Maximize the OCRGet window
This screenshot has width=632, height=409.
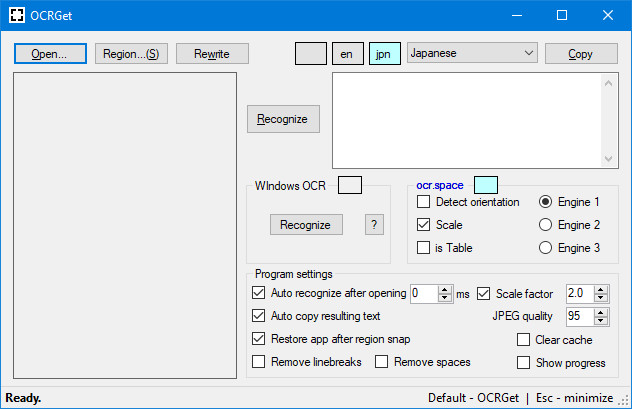coord(562,15)
